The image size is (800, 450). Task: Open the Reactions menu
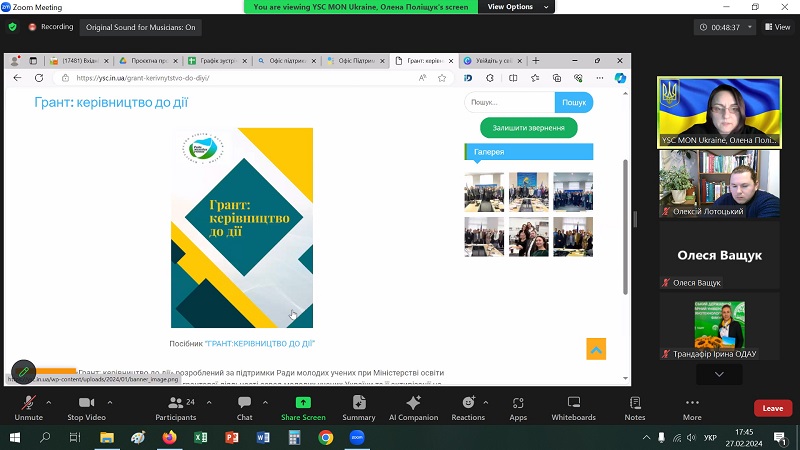[x=467, y=407]
